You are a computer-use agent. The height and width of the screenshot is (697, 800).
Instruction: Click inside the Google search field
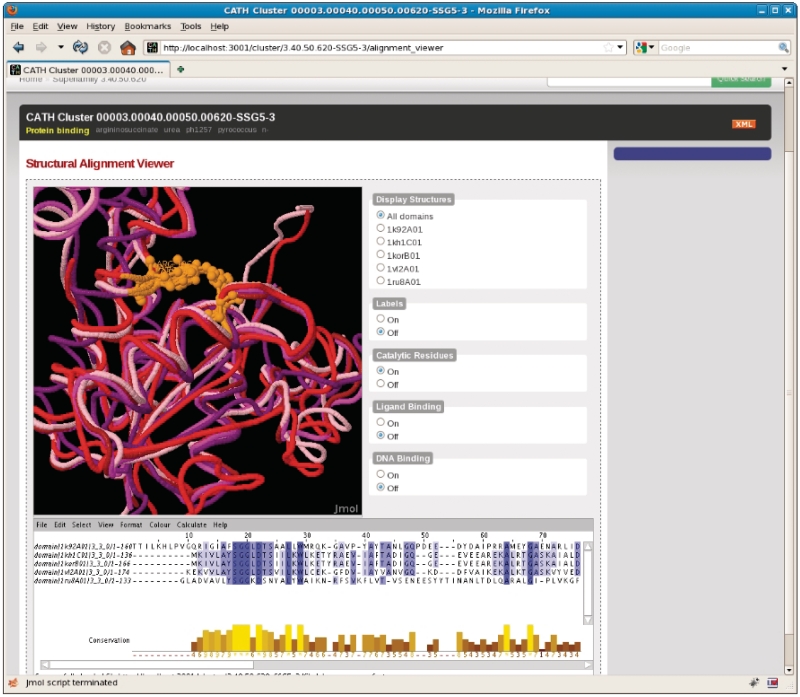717,47
